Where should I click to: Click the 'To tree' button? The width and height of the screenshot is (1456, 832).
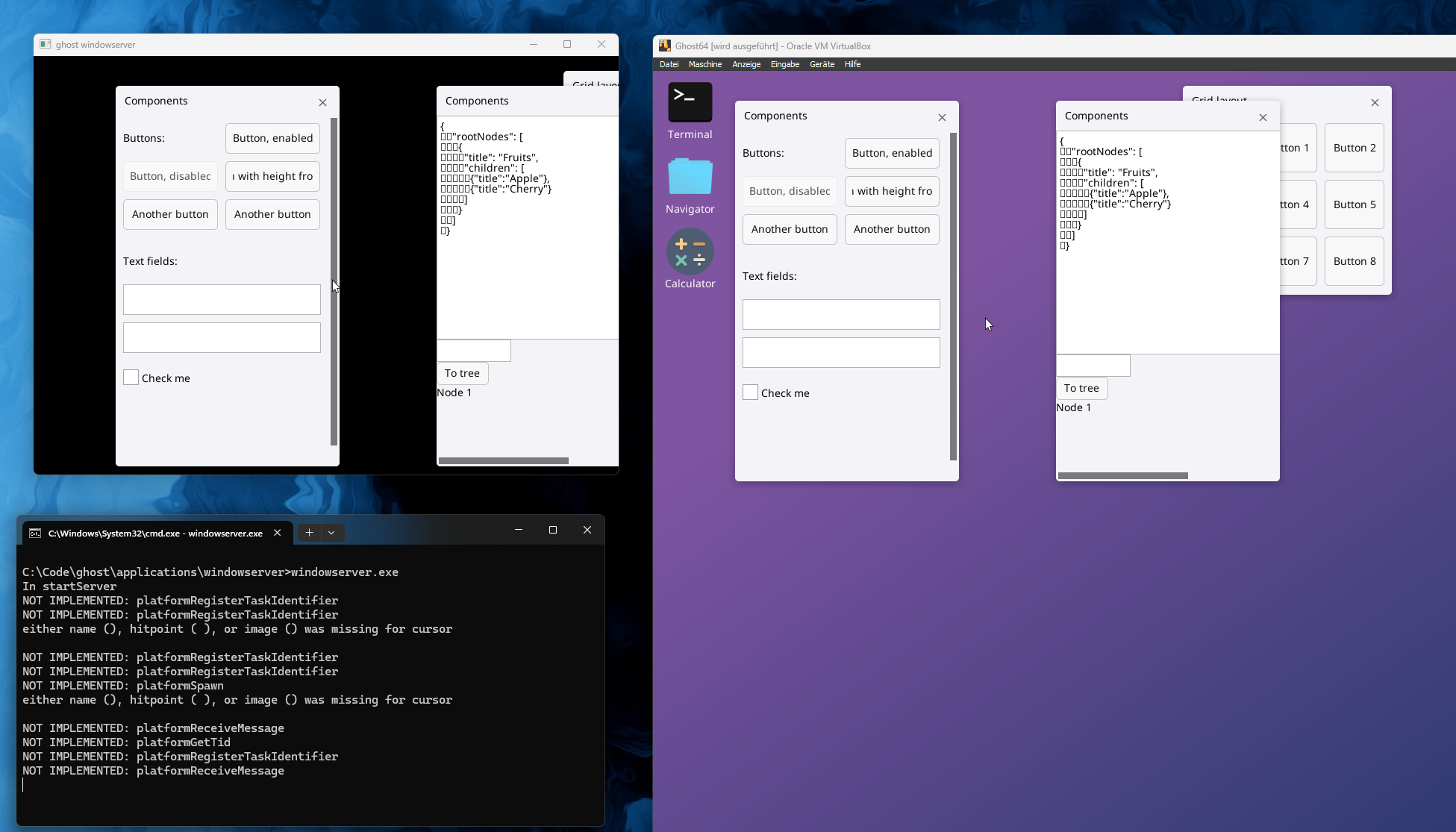[462, 373]
